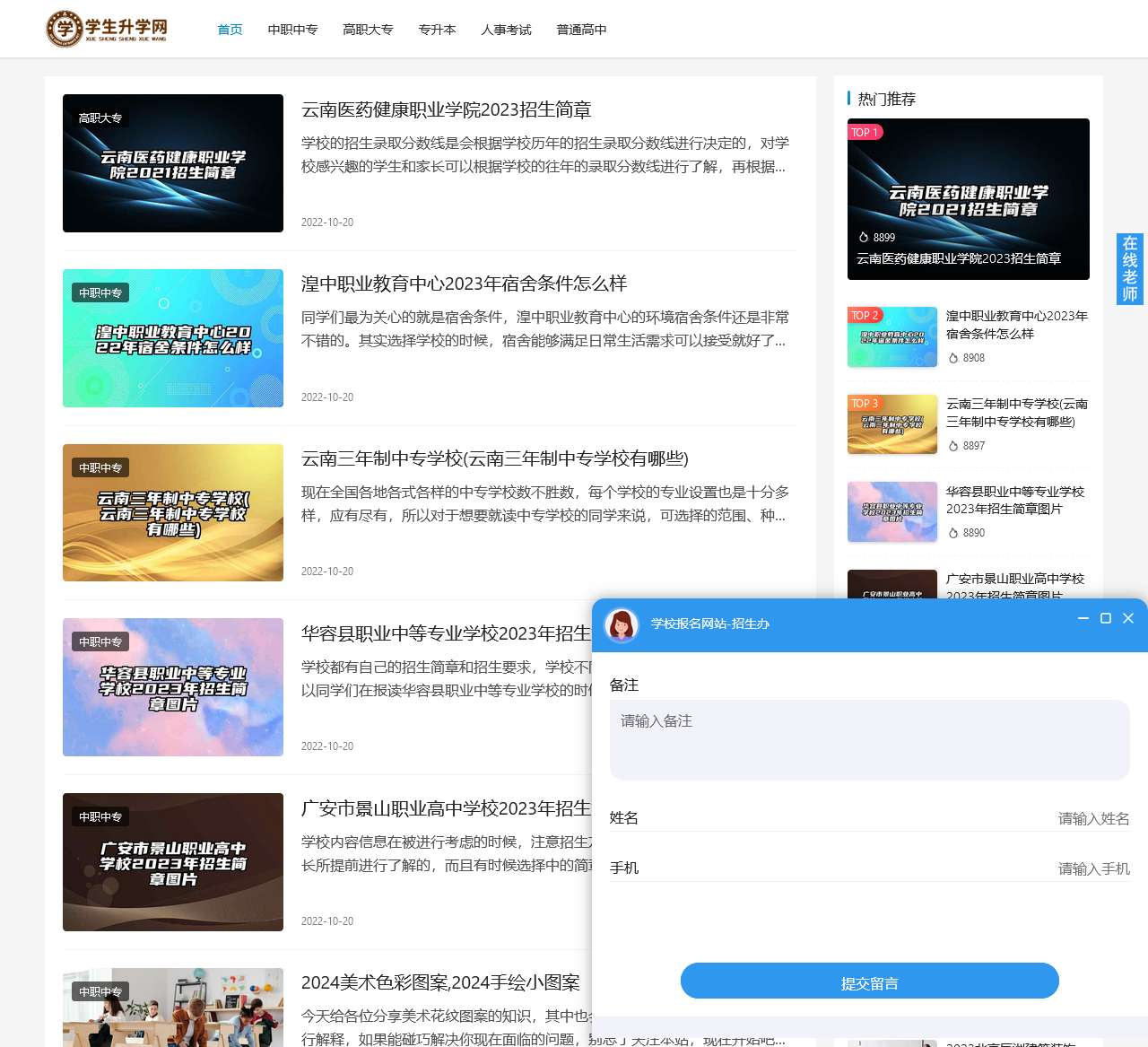This screenshot has height=1047, width=1148.
Task: Open article 云南医药健康职业学院2023招生简章 in the main list
Action: (447, 109)
